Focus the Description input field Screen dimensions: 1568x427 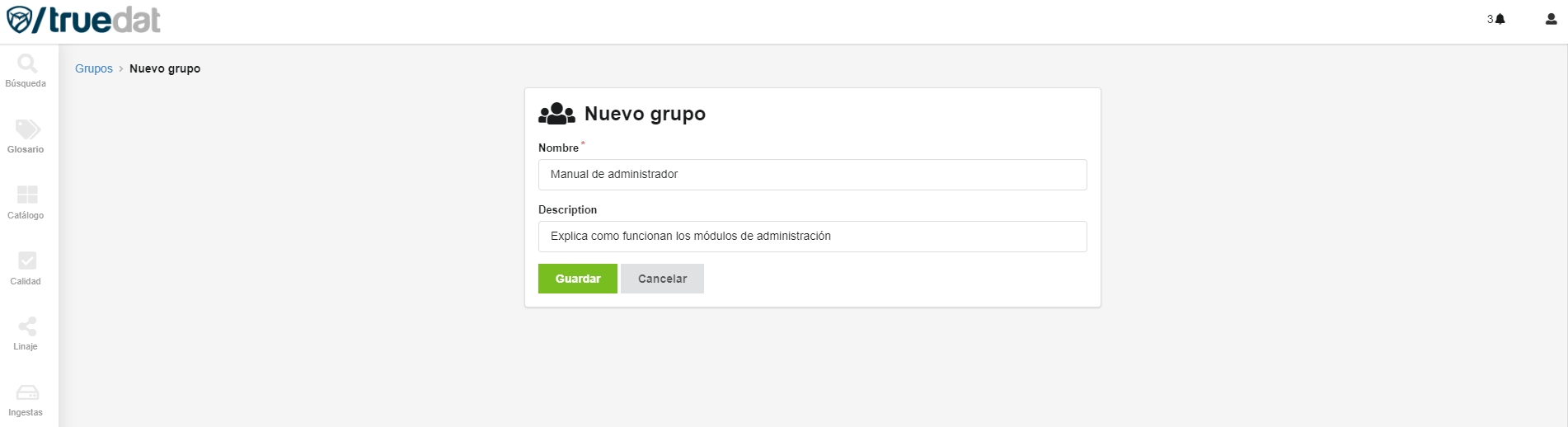tap(812, 237)
